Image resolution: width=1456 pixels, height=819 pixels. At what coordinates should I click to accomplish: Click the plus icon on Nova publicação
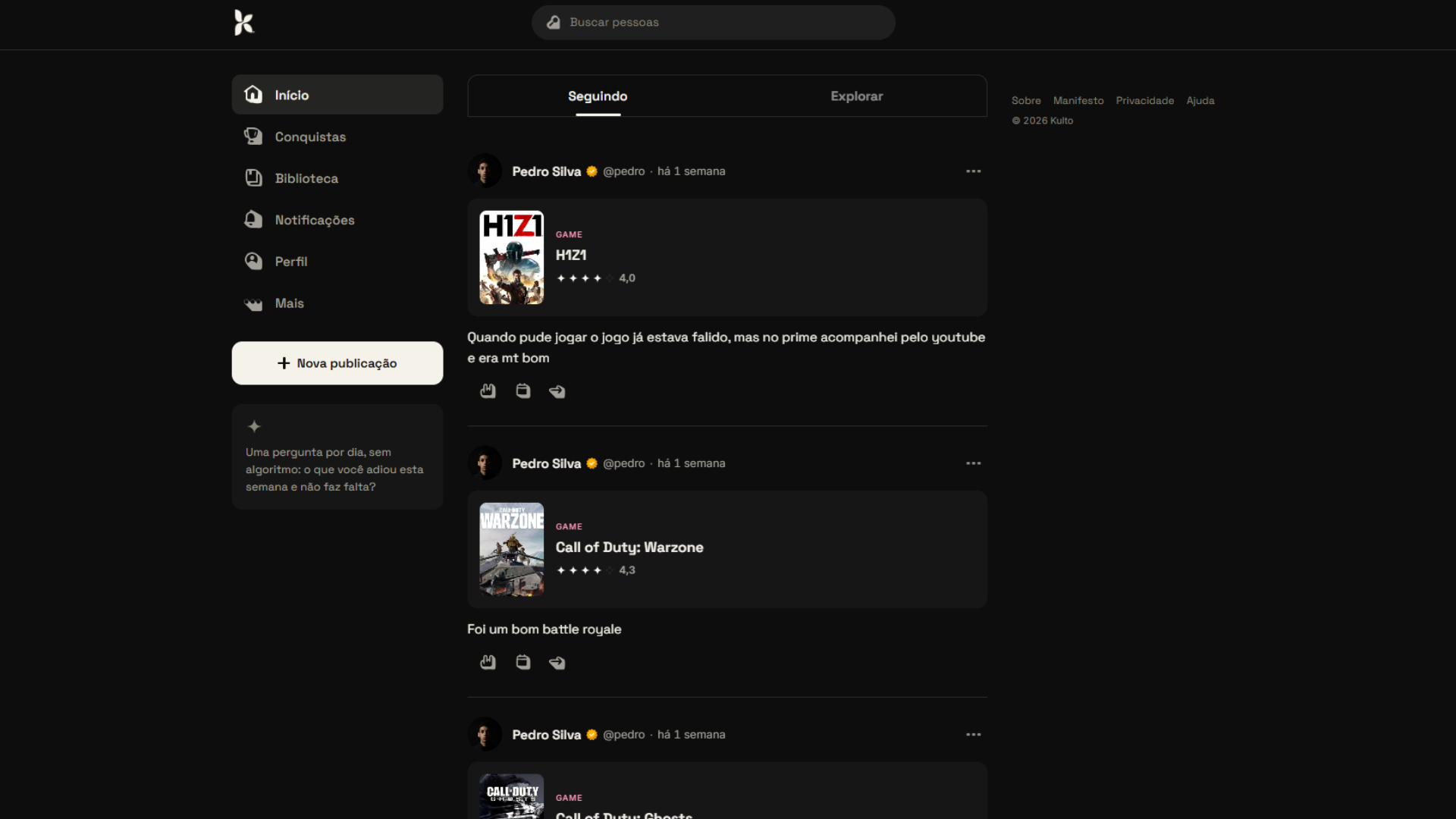pos(284,363)
